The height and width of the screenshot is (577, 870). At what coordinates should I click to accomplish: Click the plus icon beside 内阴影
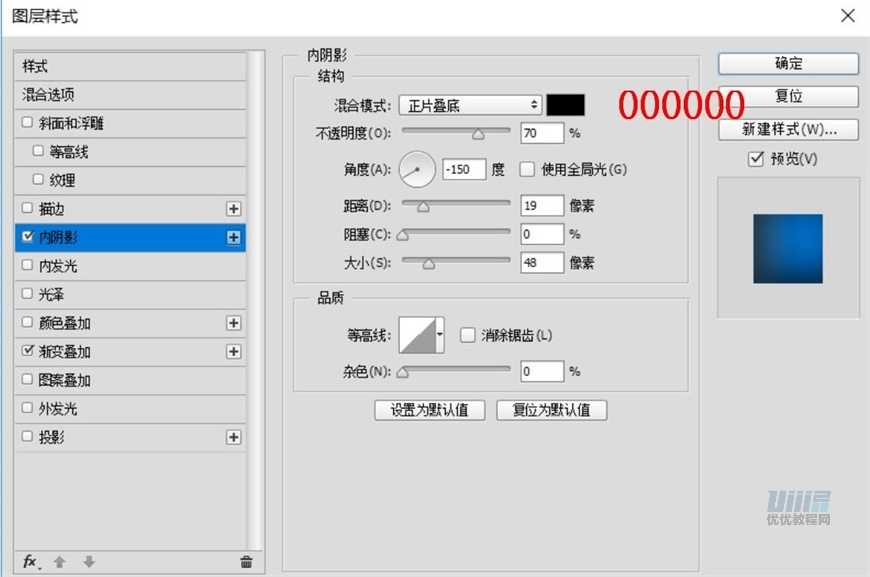click(x=233, y=237)
